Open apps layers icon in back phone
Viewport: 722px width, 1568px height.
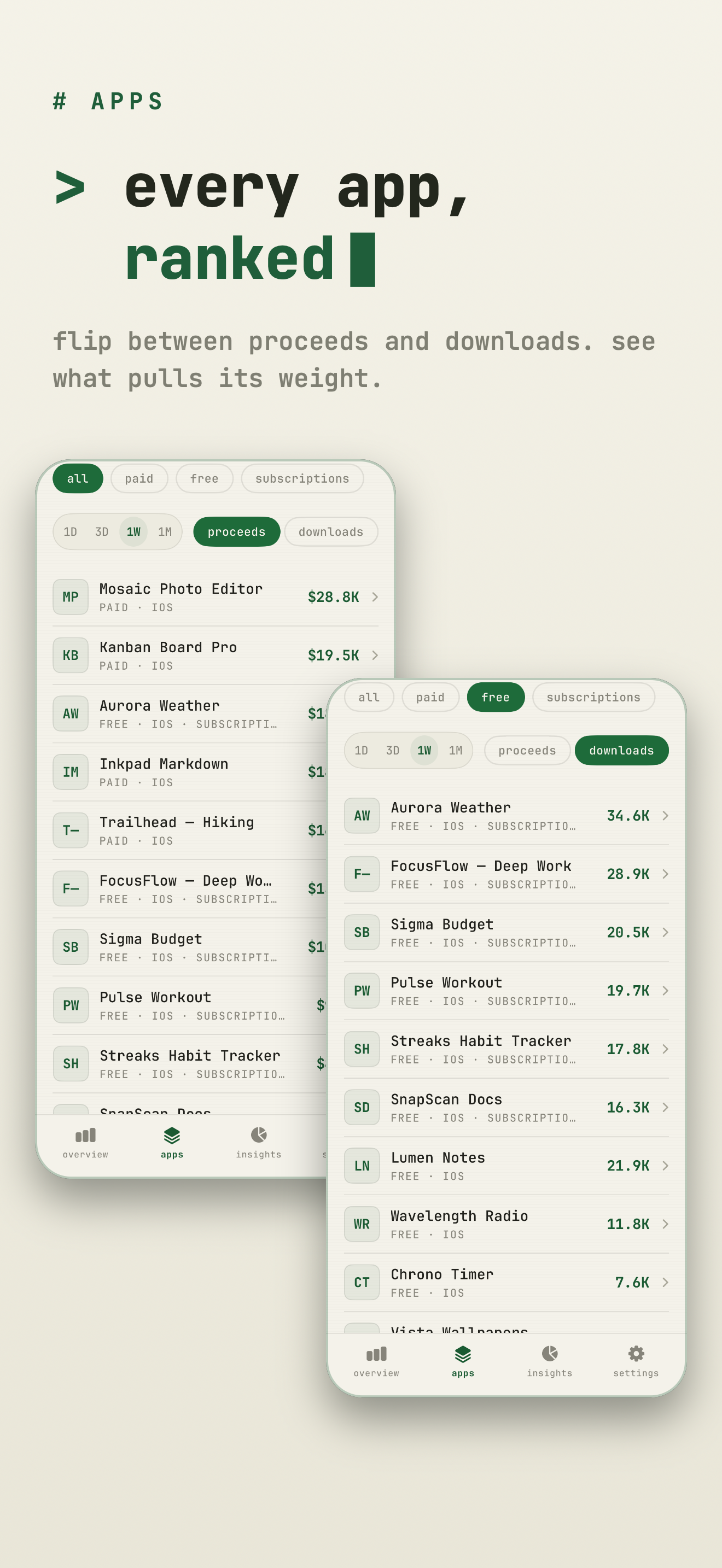(172, 1135)
